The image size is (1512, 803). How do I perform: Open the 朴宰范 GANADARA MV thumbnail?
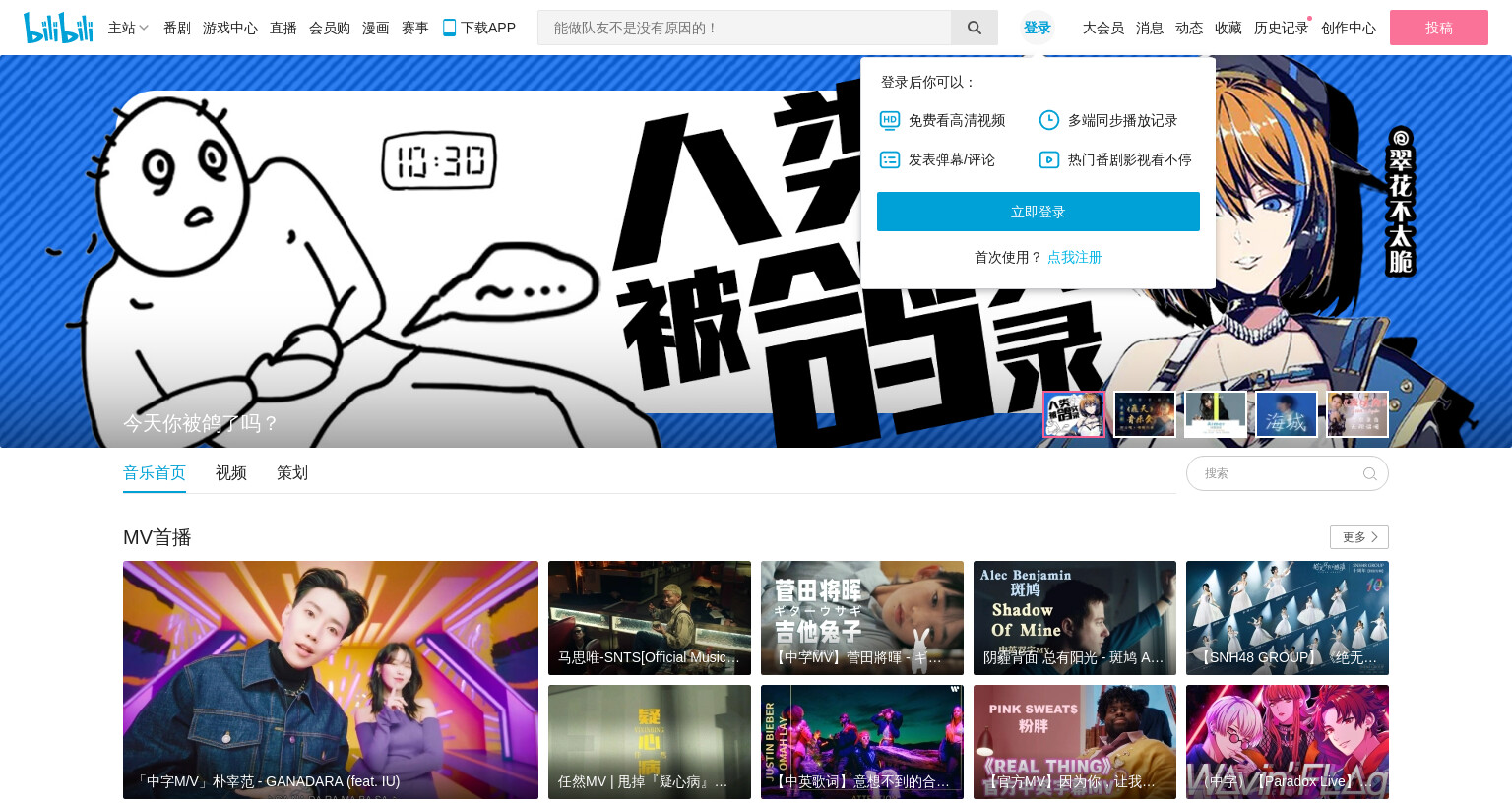coord(331,680)
